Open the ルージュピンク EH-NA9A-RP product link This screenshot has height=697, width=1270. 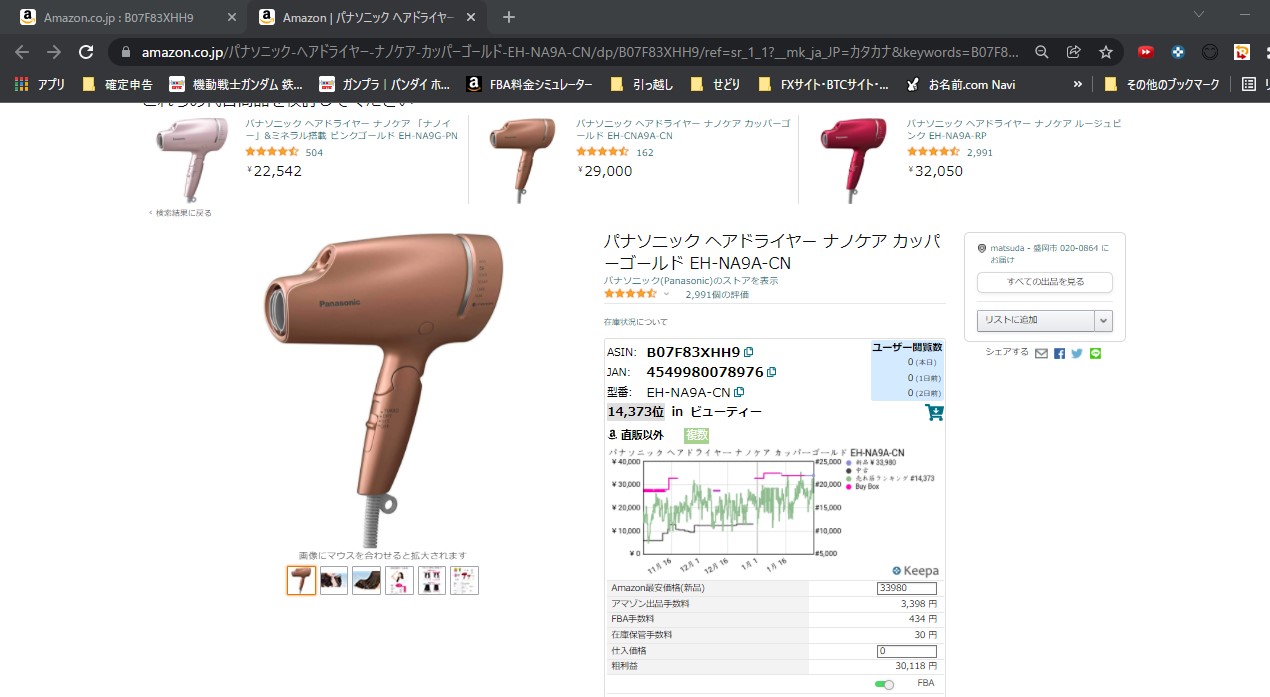click(1014, 129)
